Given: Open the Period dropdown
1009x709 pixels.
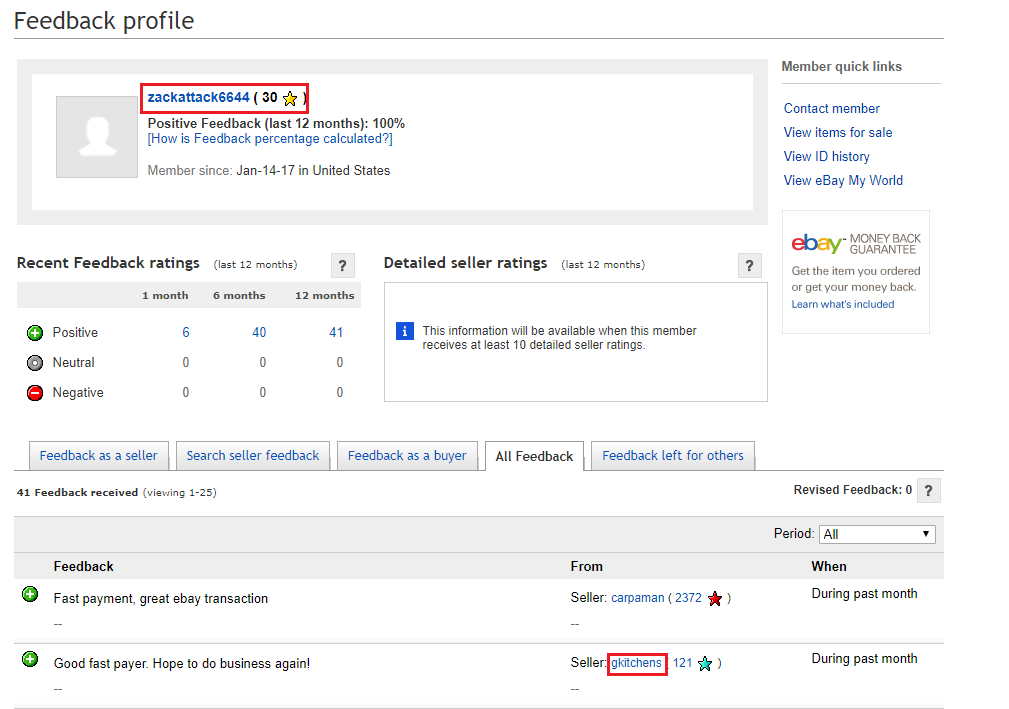Looking at the screenshot, I should tap(877, 534).
